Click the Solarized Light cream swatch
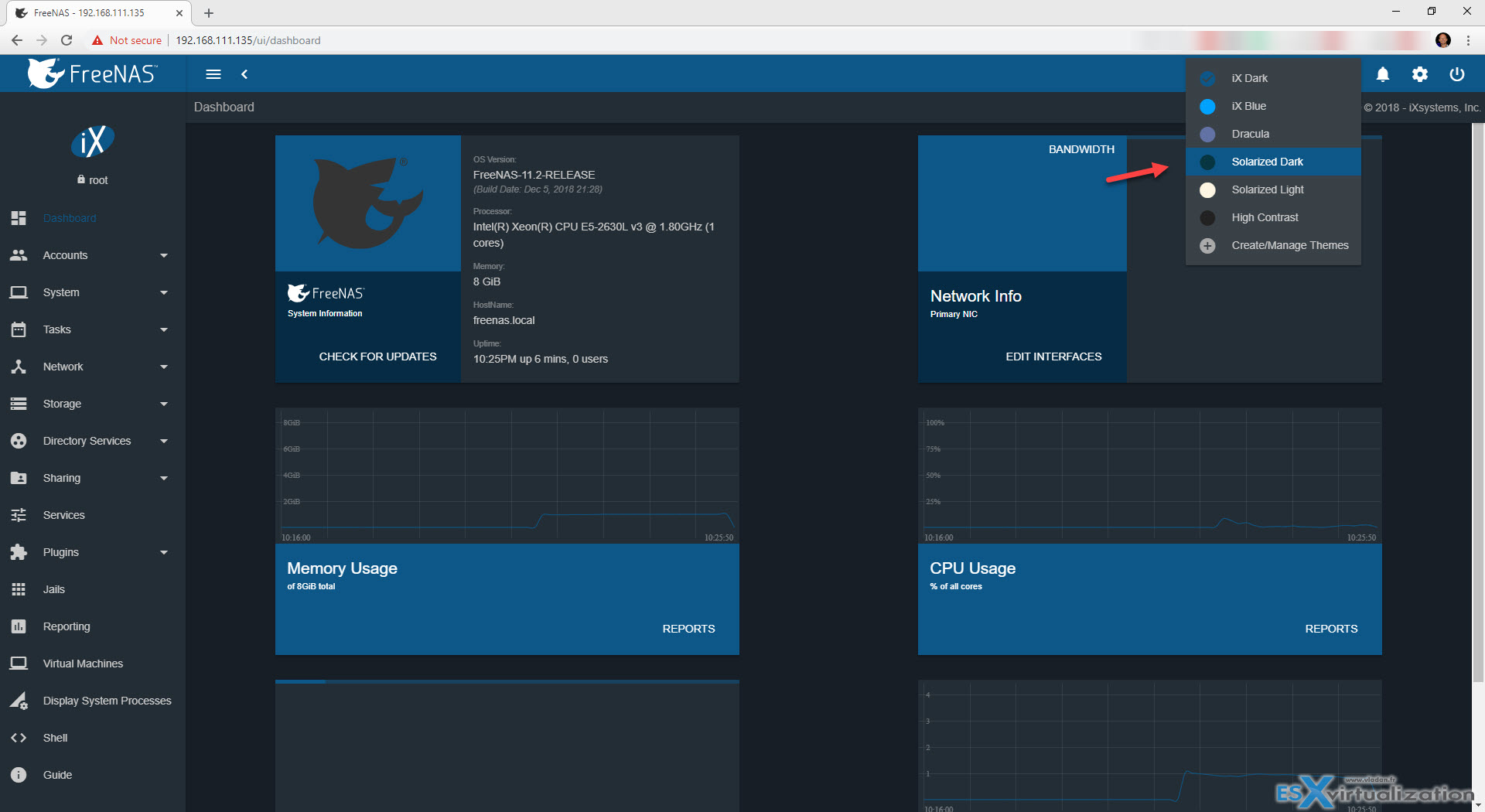This screenshot has height=812, width=1485. pyautogui.click(x=1207, y=190)
